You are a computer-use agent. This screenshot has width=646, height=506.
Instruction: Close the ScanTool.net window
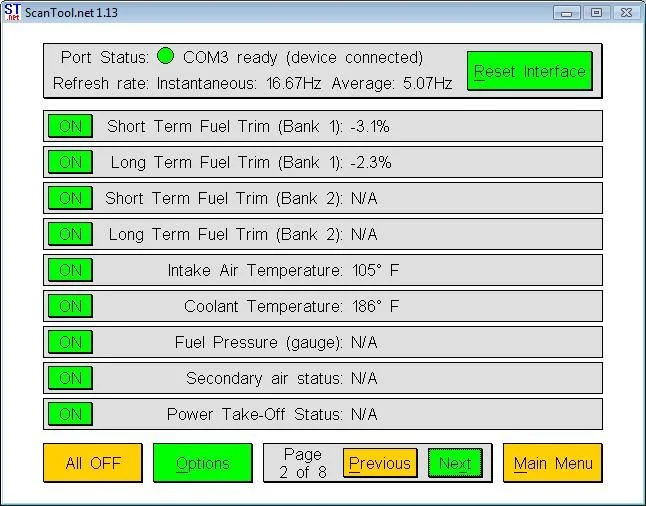[x=625, y=12]
